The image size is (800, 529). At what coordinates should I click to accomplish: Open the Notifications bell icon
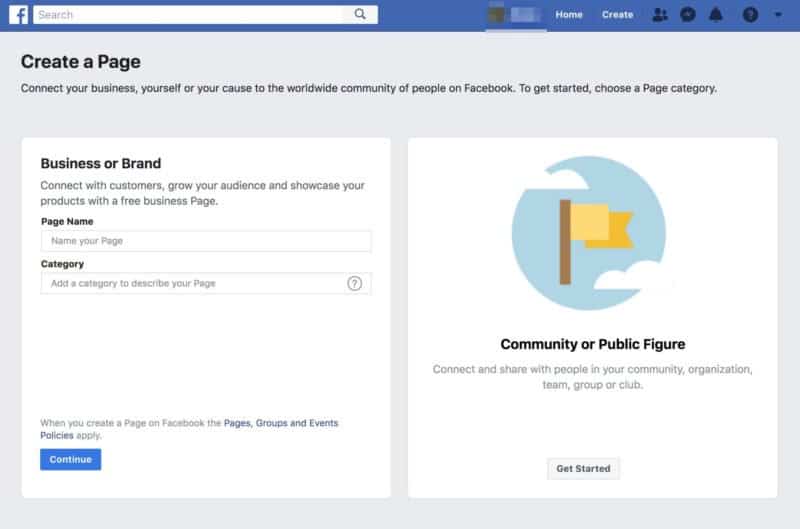click(716, 14)
